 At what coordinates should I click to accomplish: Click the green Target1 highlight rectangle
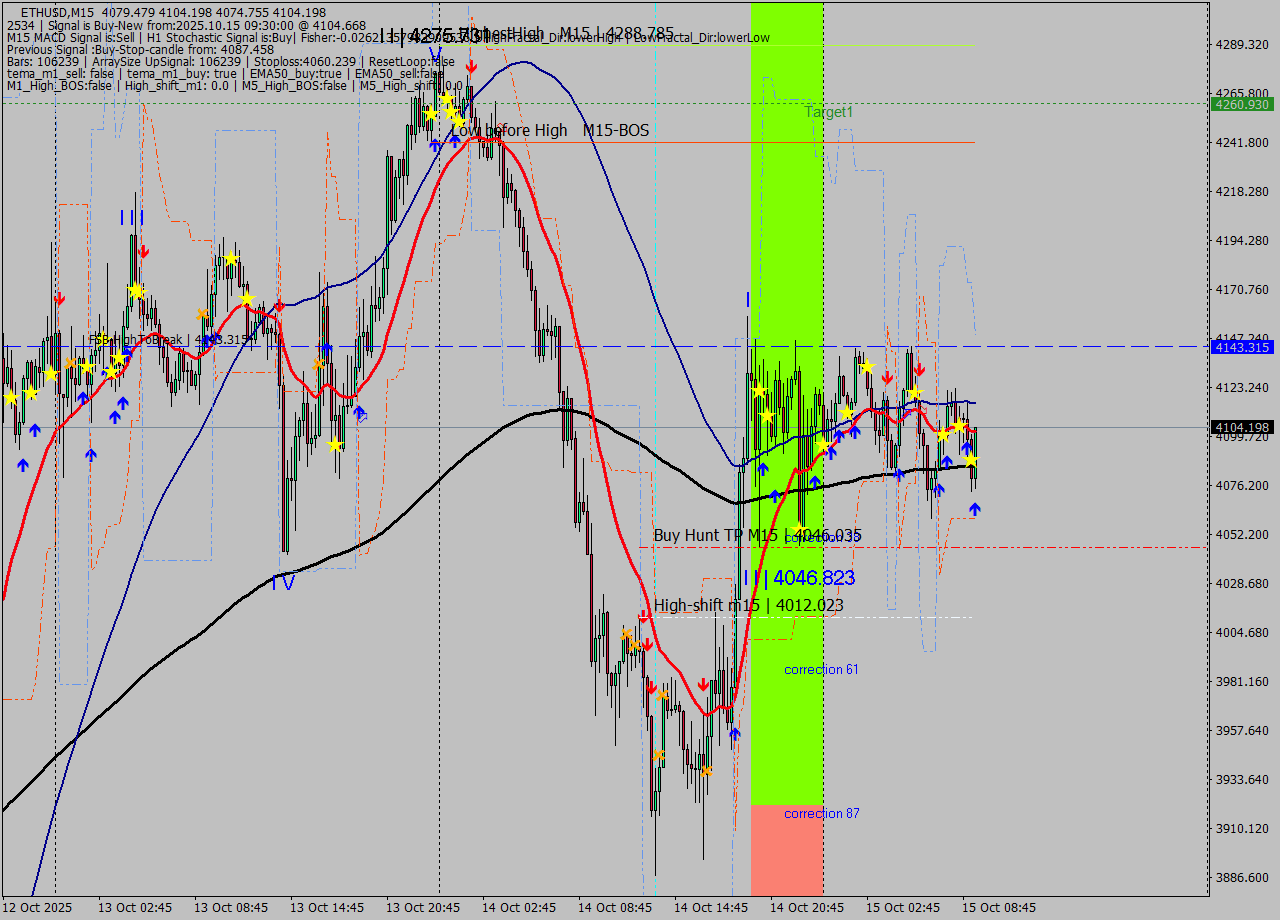coord(788,300)
